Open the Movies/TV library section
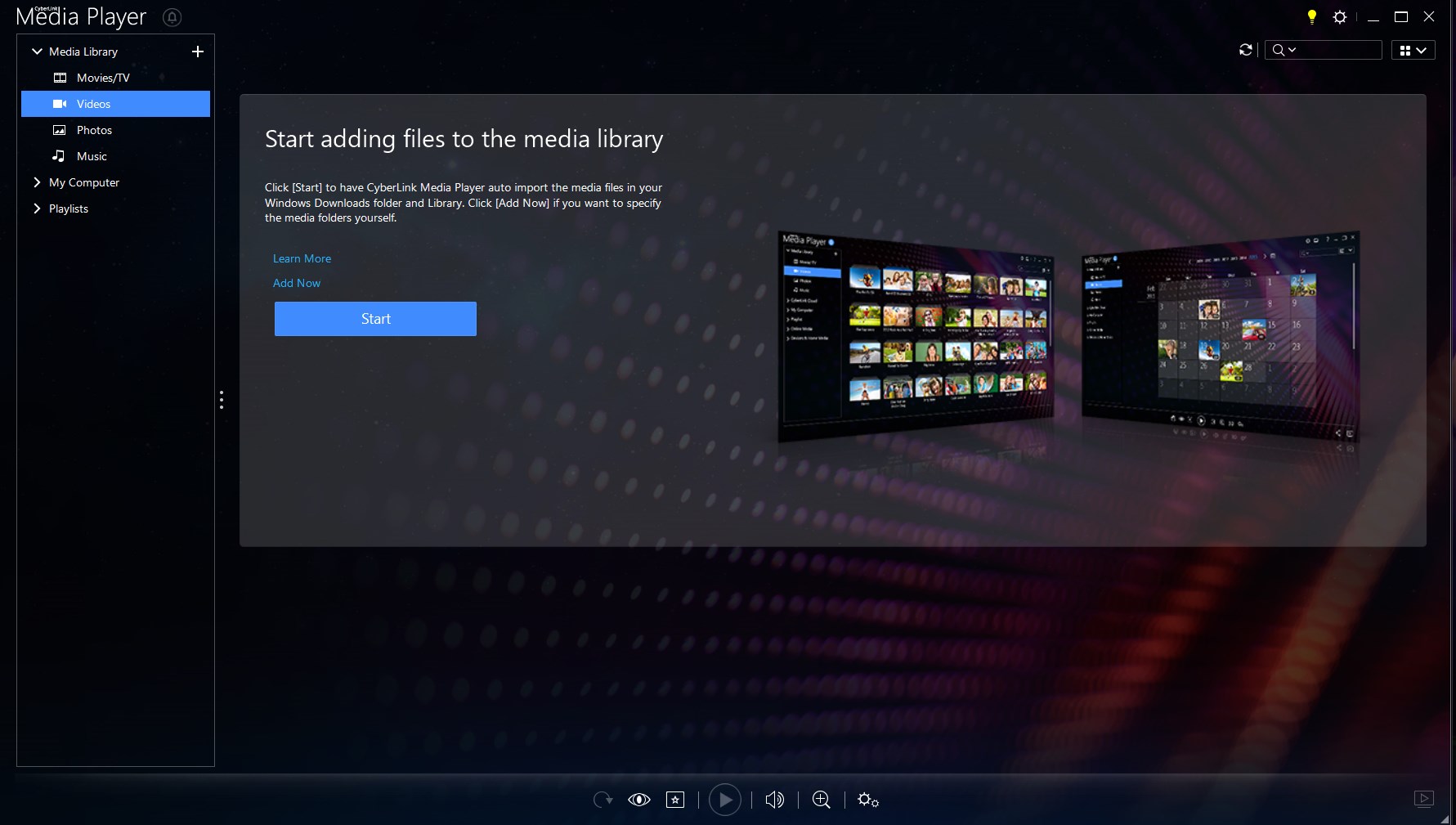 tap(101, 78)
